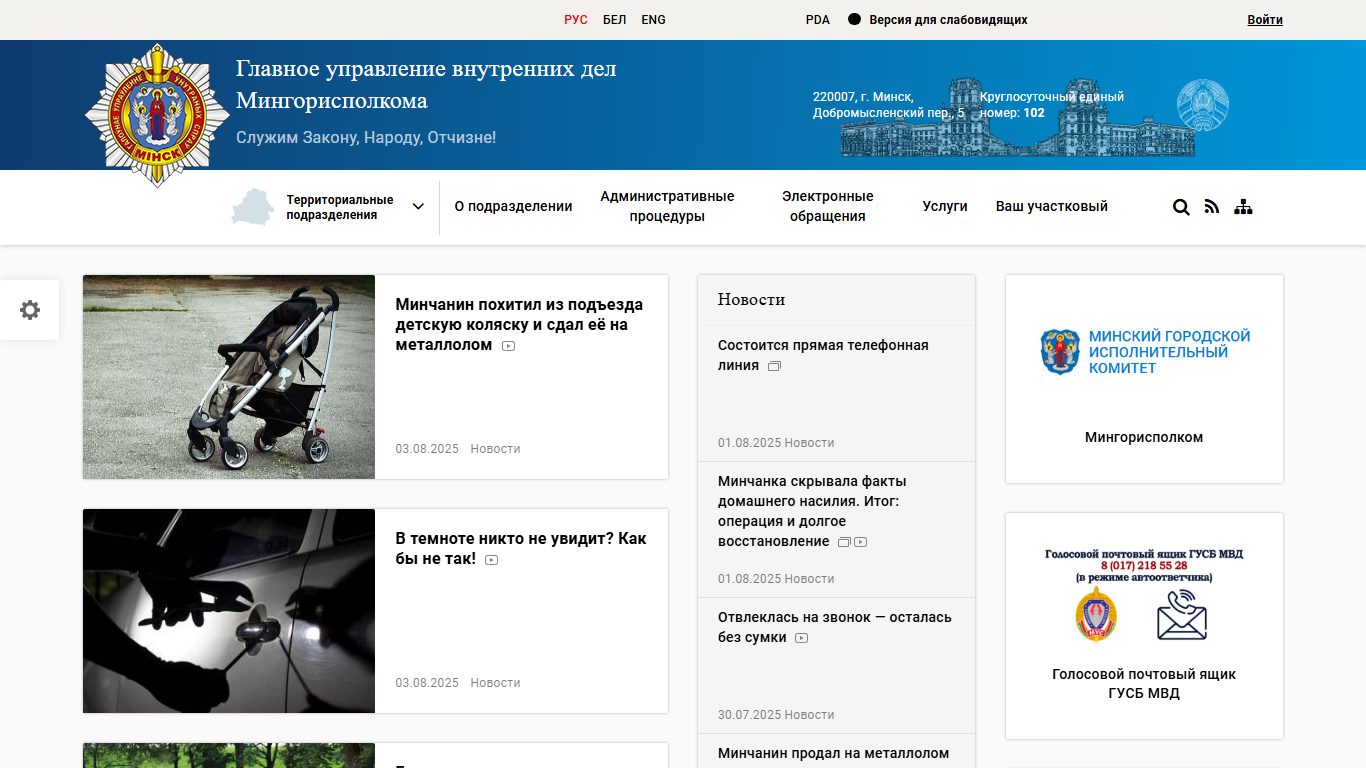The image size is (1366, 768).
Task: Open the Электронные обращения menu
Action: 827,207
